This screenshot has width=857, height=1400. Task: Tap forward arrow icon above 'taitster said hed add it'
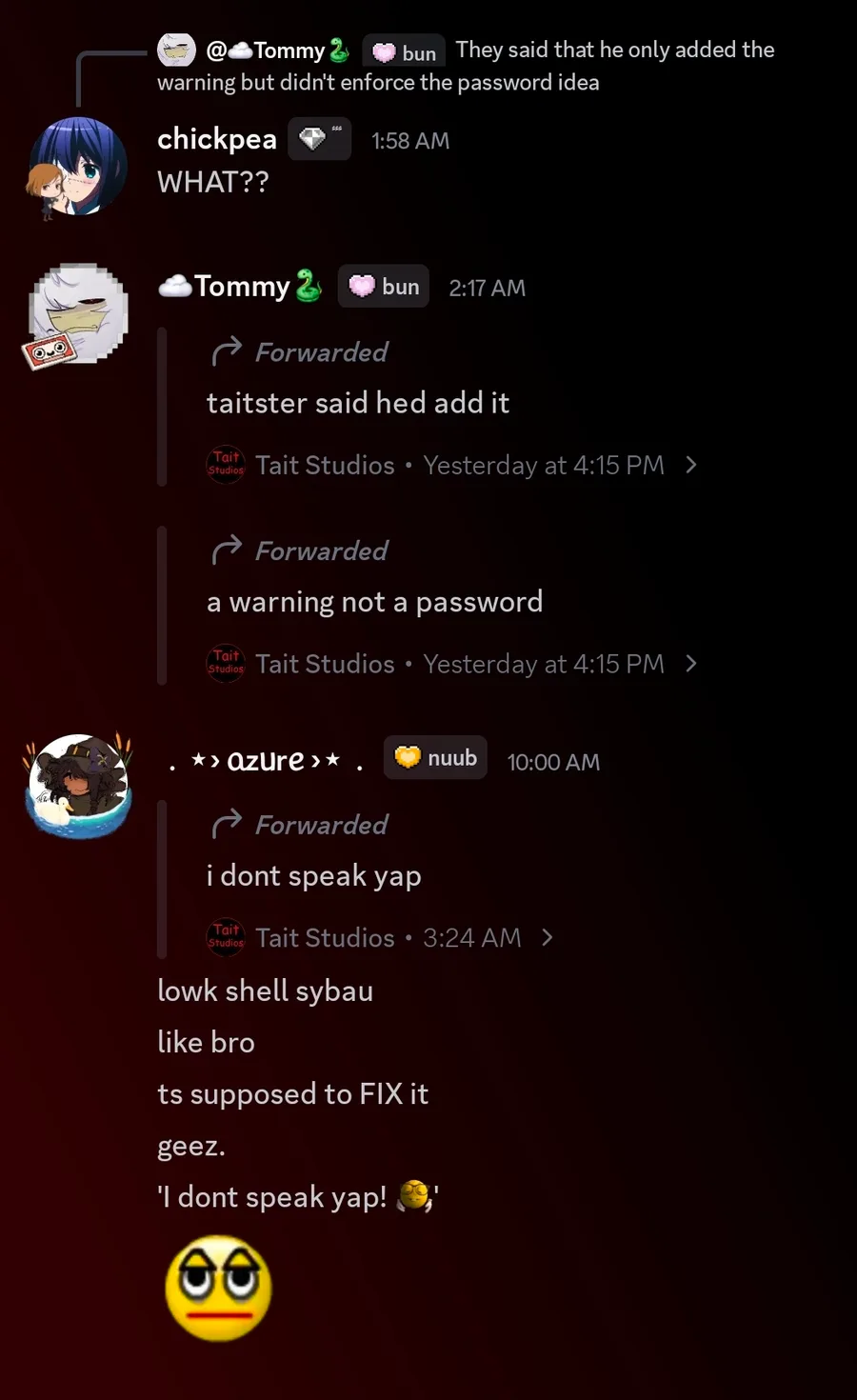(x=227, y=351)
